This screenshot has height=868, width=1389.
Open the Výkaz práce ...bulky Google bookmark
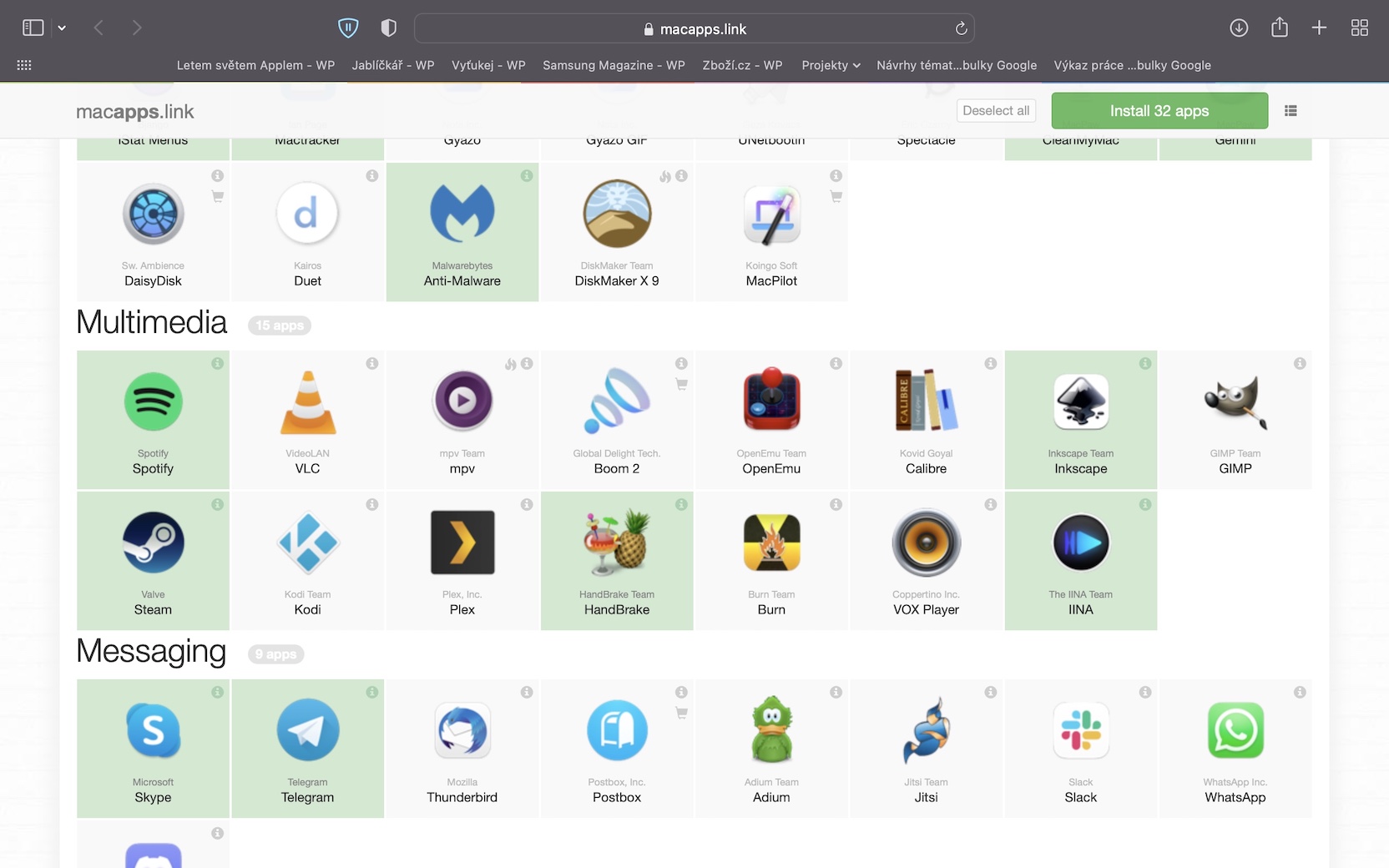[1132, 65]
